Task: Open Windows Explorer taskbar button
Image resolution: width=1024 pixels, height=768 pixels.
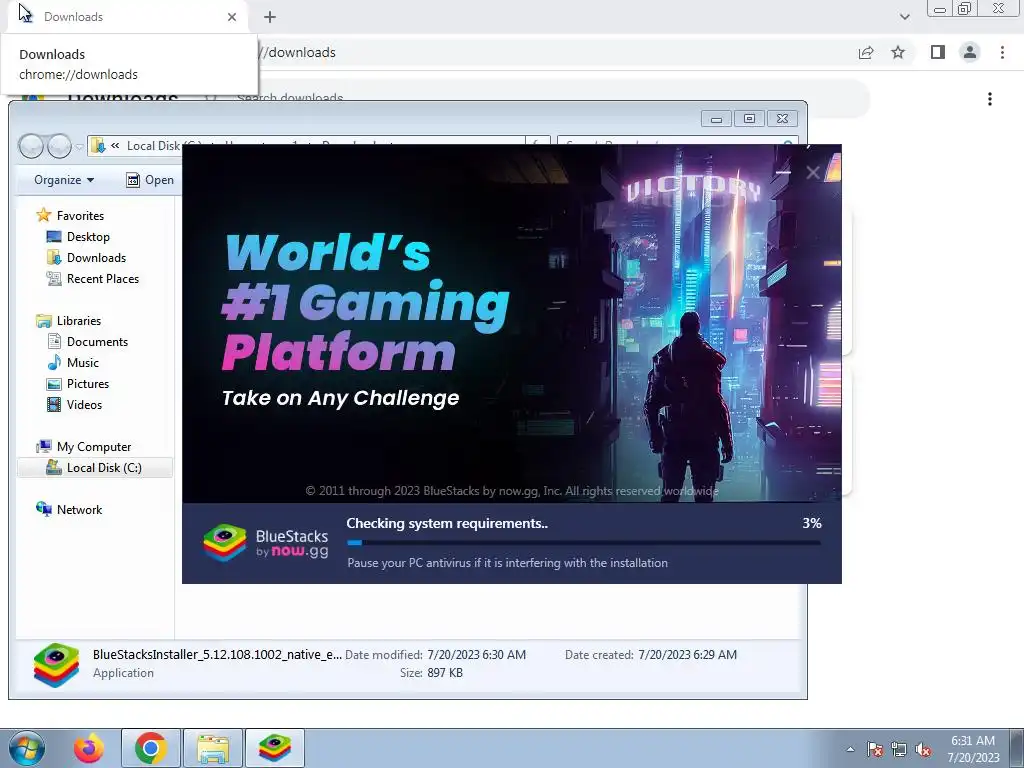Action: point(213,748)
